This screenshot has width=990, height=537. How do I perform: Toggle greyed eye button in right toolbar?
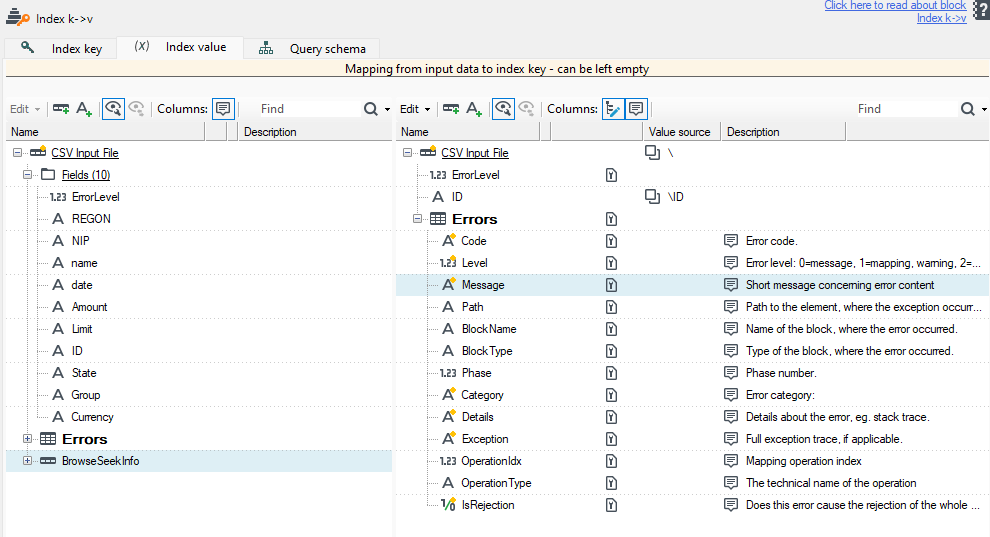(x=527, y=109)
